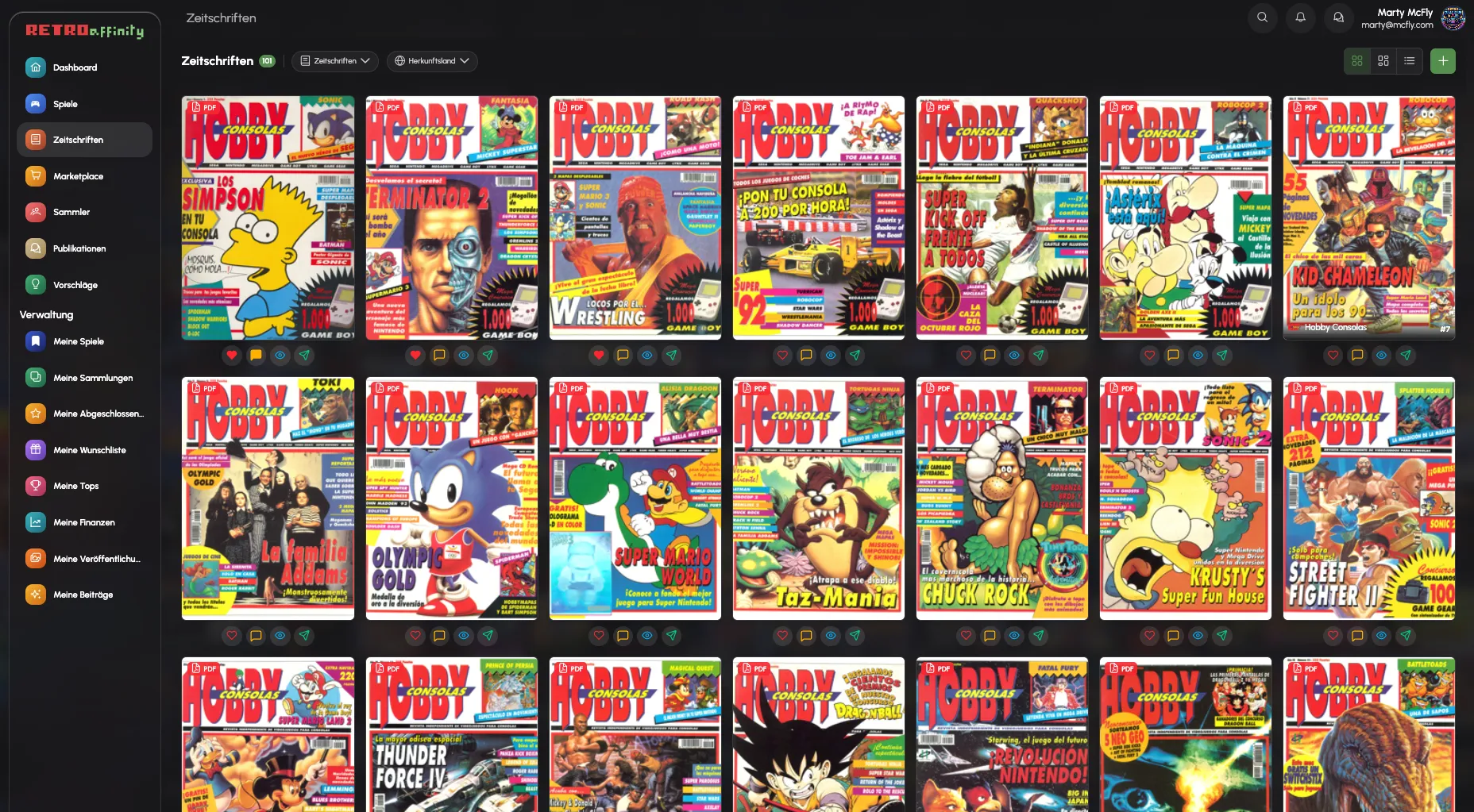This screenshot has height=812, width=1474.
Task: Click the Meine Finanzen chart icon
Action: [x=36, y=522]
